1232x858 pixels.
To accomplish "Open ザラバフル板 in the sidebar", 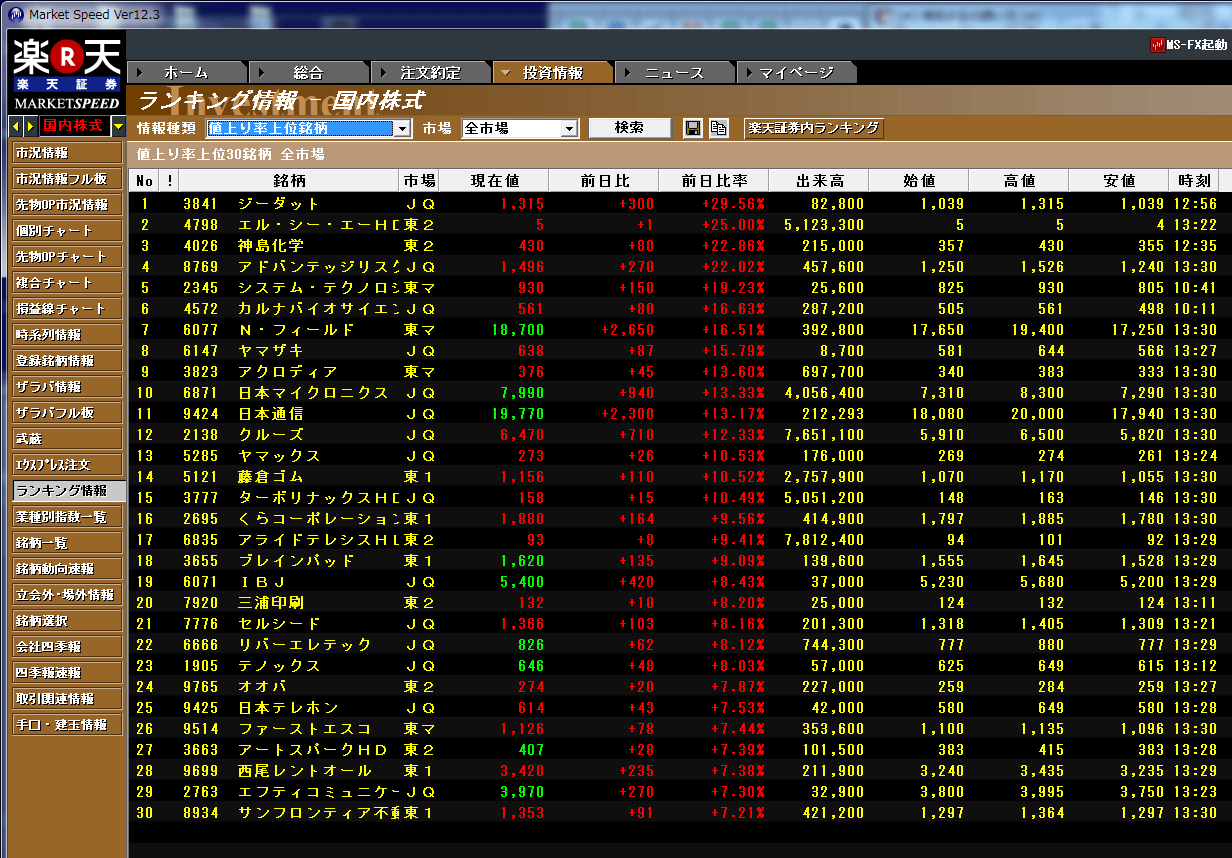I will pos(68,413).
